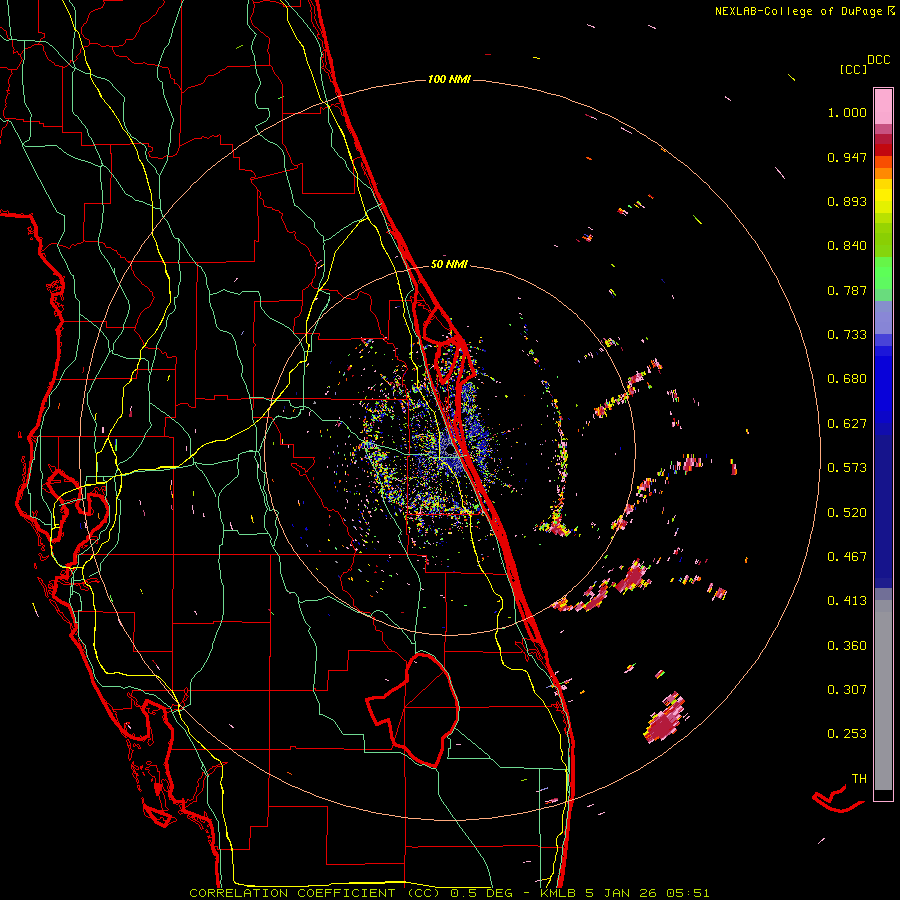Pick the gray segment of color bar
The width and height of the screenshot is (900, 900).
click(x=883, y=695)
